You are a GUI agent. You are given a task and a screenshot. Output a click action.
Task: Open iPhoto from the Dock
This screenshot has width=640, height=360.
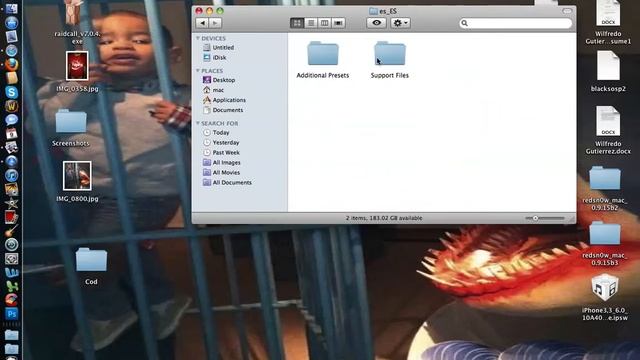click(x=11, y=189)
